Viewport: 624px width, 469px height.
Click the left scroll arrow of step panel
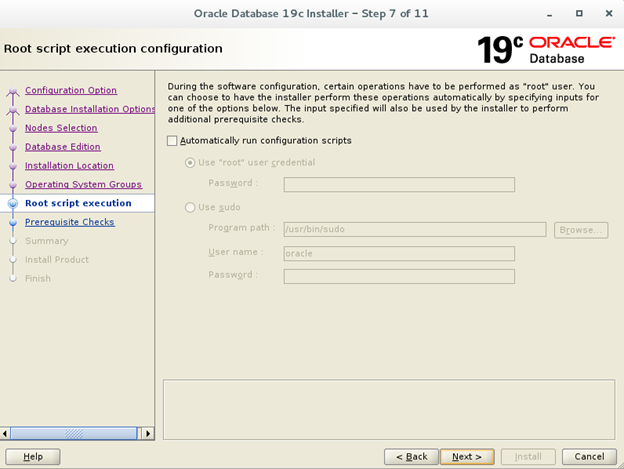(x=5, y=433)
